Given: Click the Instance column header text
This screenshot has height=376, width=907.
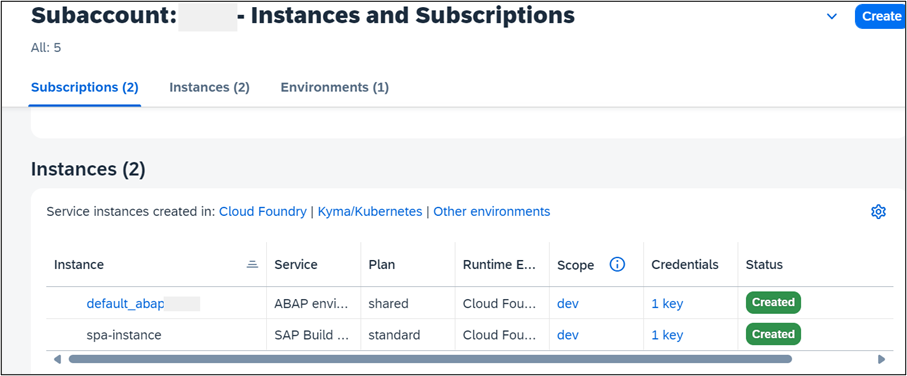Looking at the screenshot, I should [79, 264].
